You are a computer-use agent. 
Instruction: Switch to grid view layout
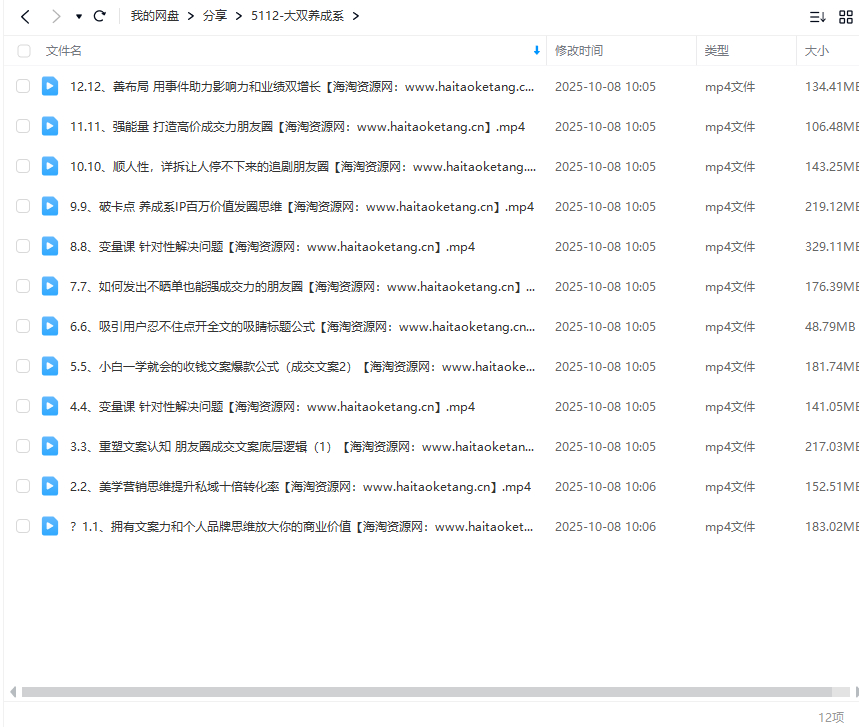(x=846, y=16)
